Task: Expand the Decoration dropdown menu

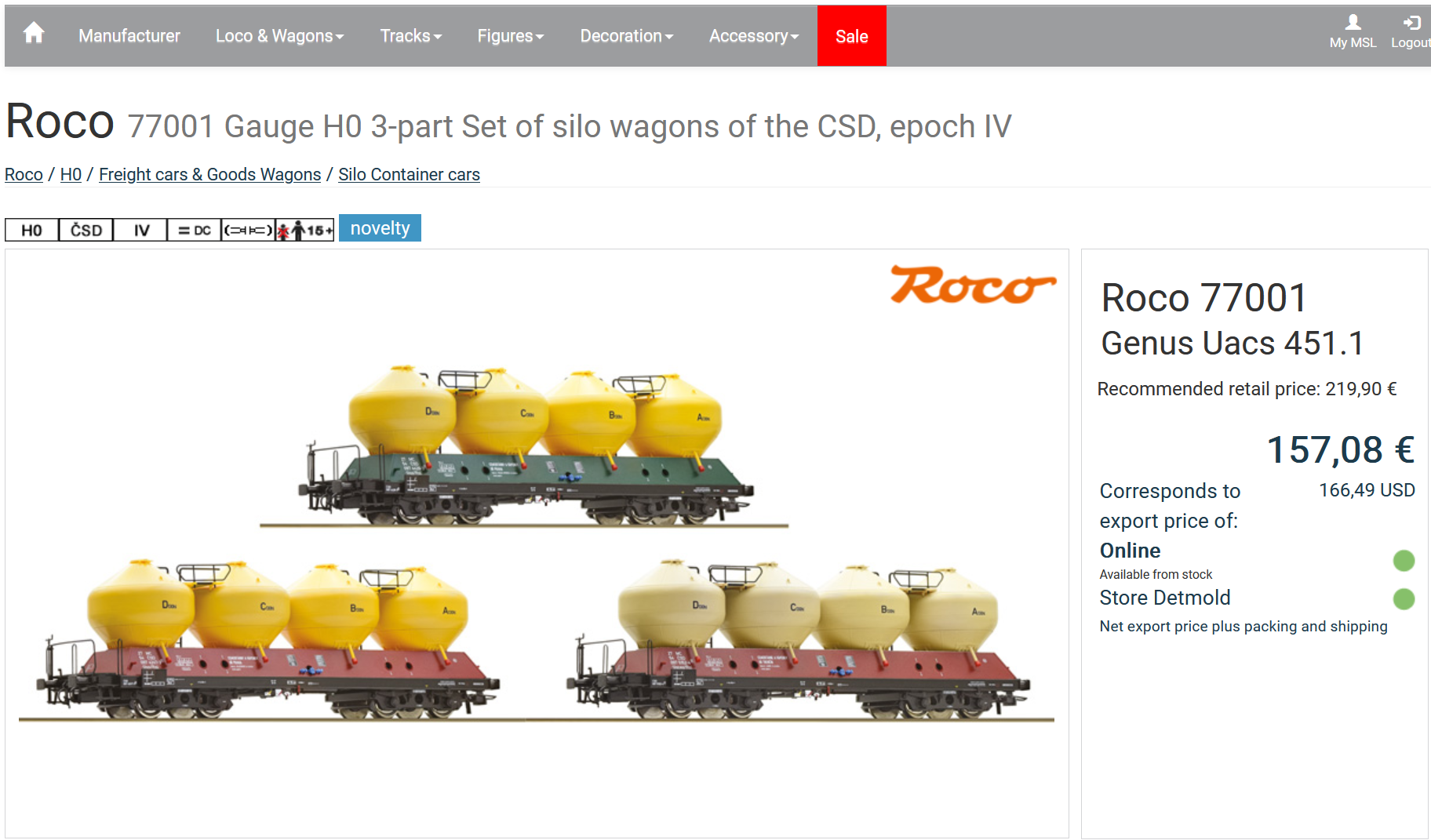Action: (x=627, y=36)
